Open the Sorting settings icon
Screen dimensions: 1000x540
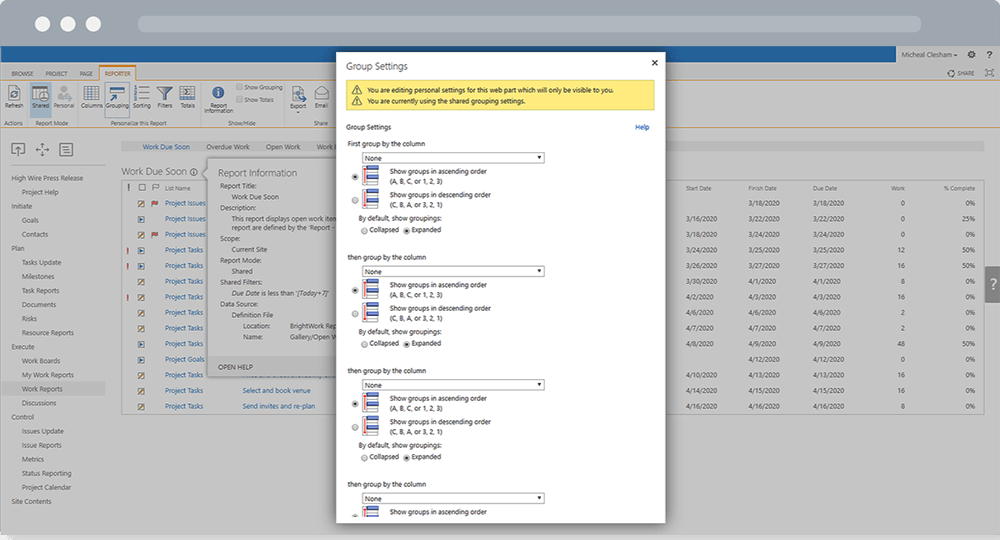coord(141,94)
